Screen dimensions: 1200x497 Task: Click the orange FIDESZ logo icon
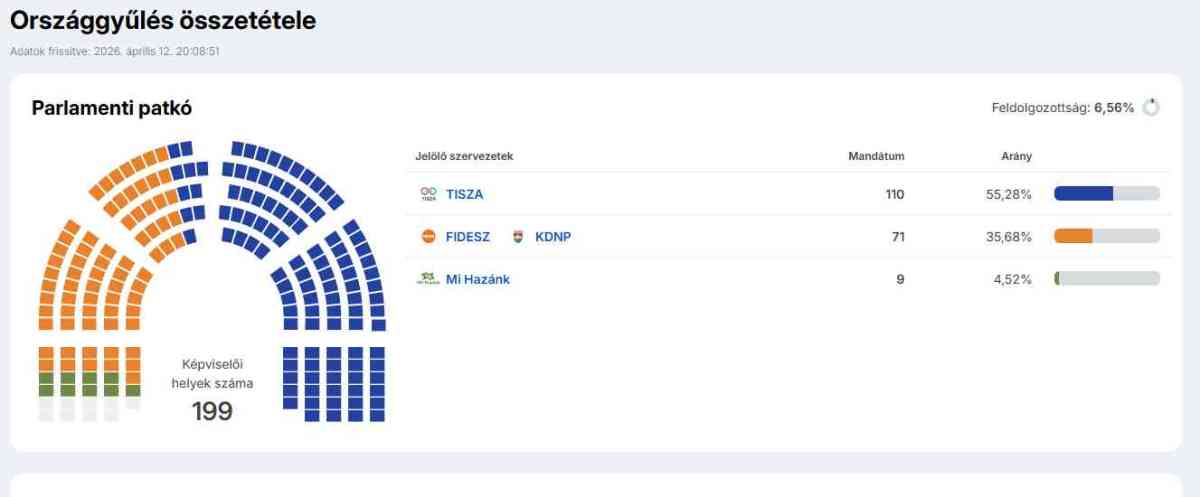click(428, 237)
